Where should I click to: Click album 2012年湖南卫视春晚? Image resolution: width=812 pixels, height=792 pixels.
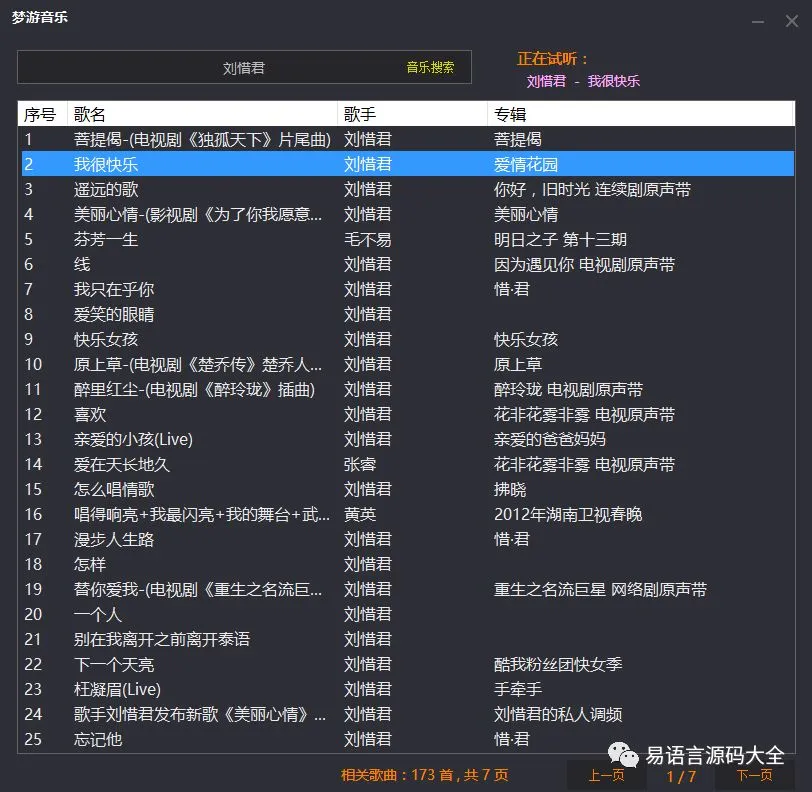pyautogui.click(x=568, y=514)
